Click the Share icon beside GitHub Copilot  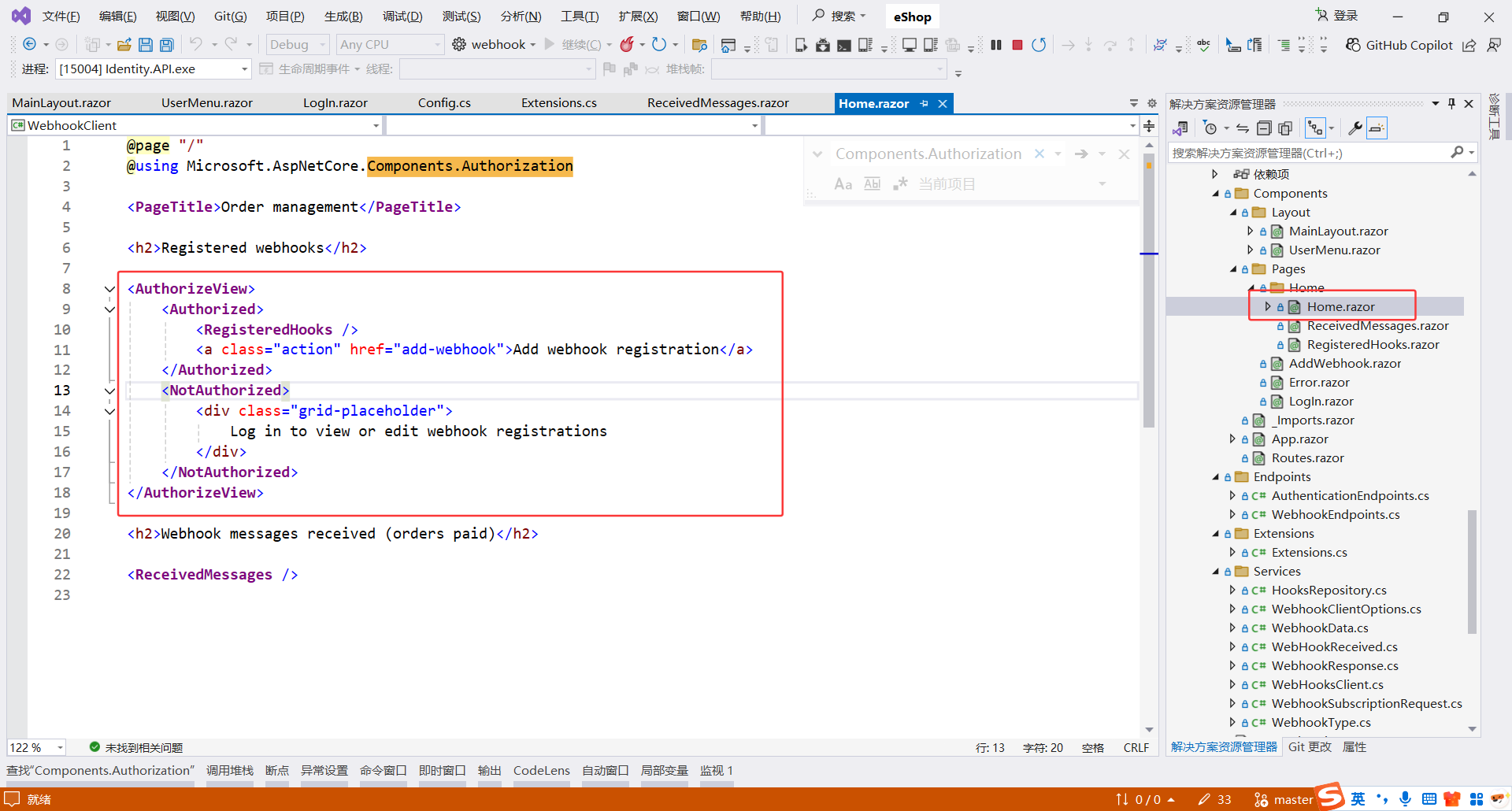click(1469, 45)
